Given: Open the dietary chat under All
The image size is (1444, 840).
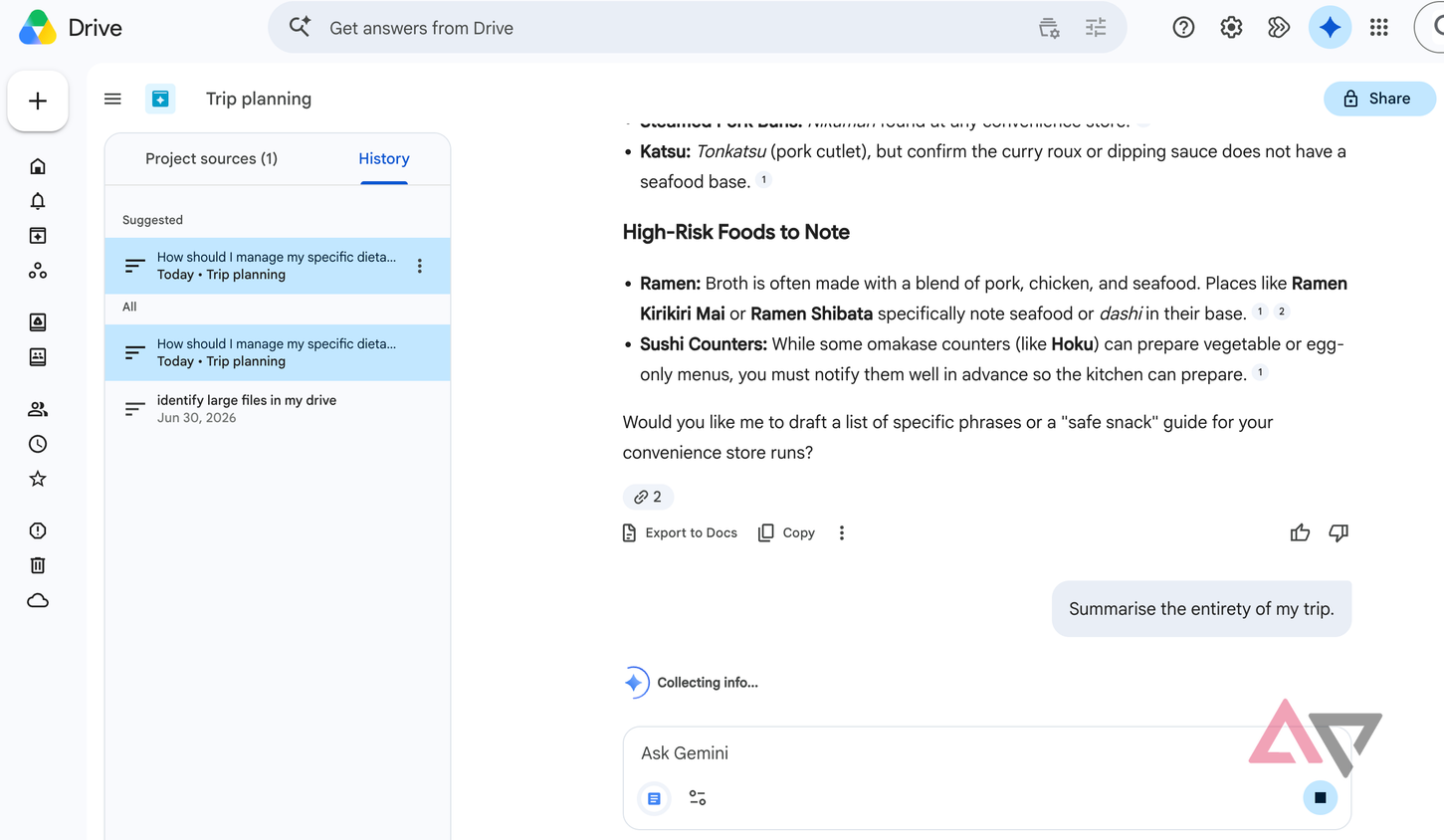Looking at the screenshot, I should (x=278, y=352).
